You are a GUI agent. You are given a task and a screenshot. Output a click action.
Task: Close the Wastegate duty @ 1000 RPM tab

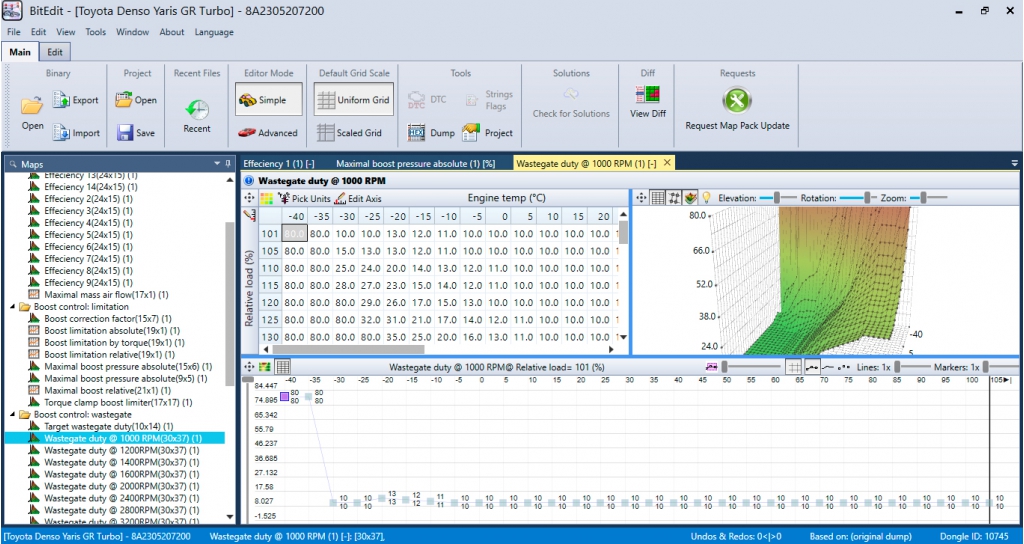666,163
